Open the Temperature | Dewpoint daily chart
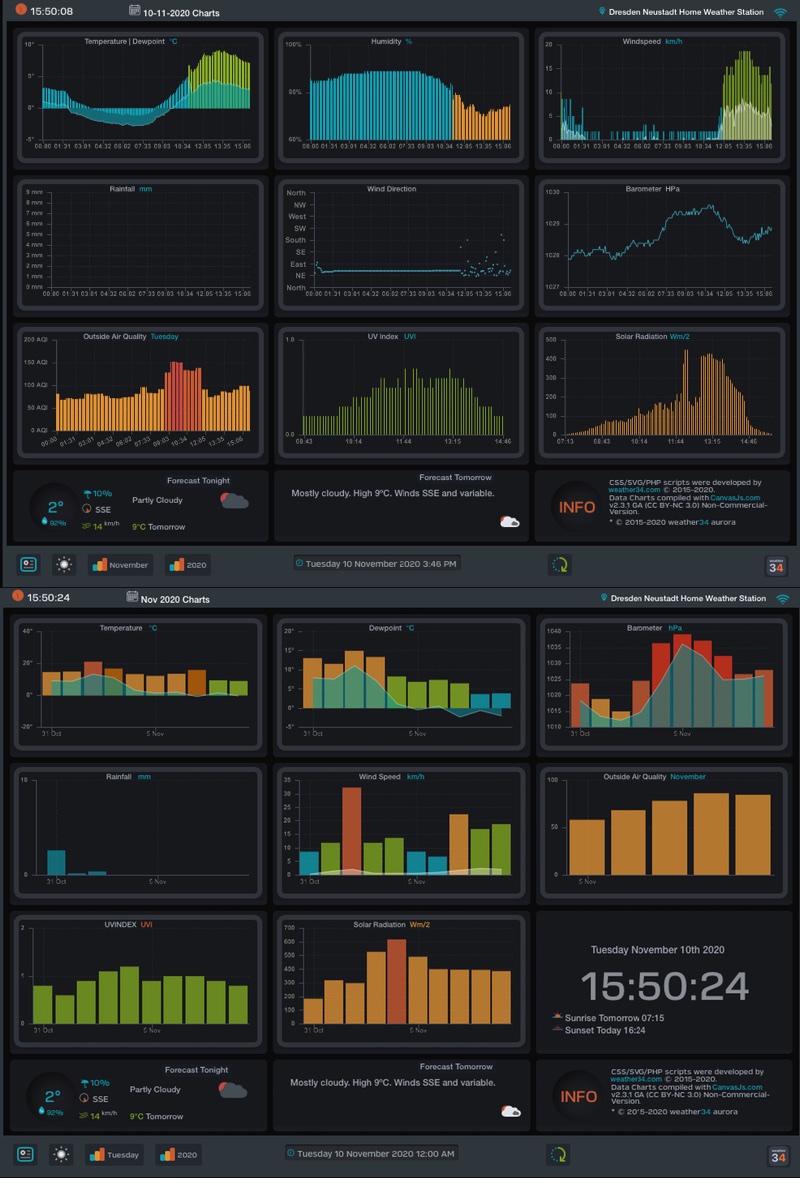Image resolution: width=800 pixels, height=1200 pixels. tap(140, 97)
